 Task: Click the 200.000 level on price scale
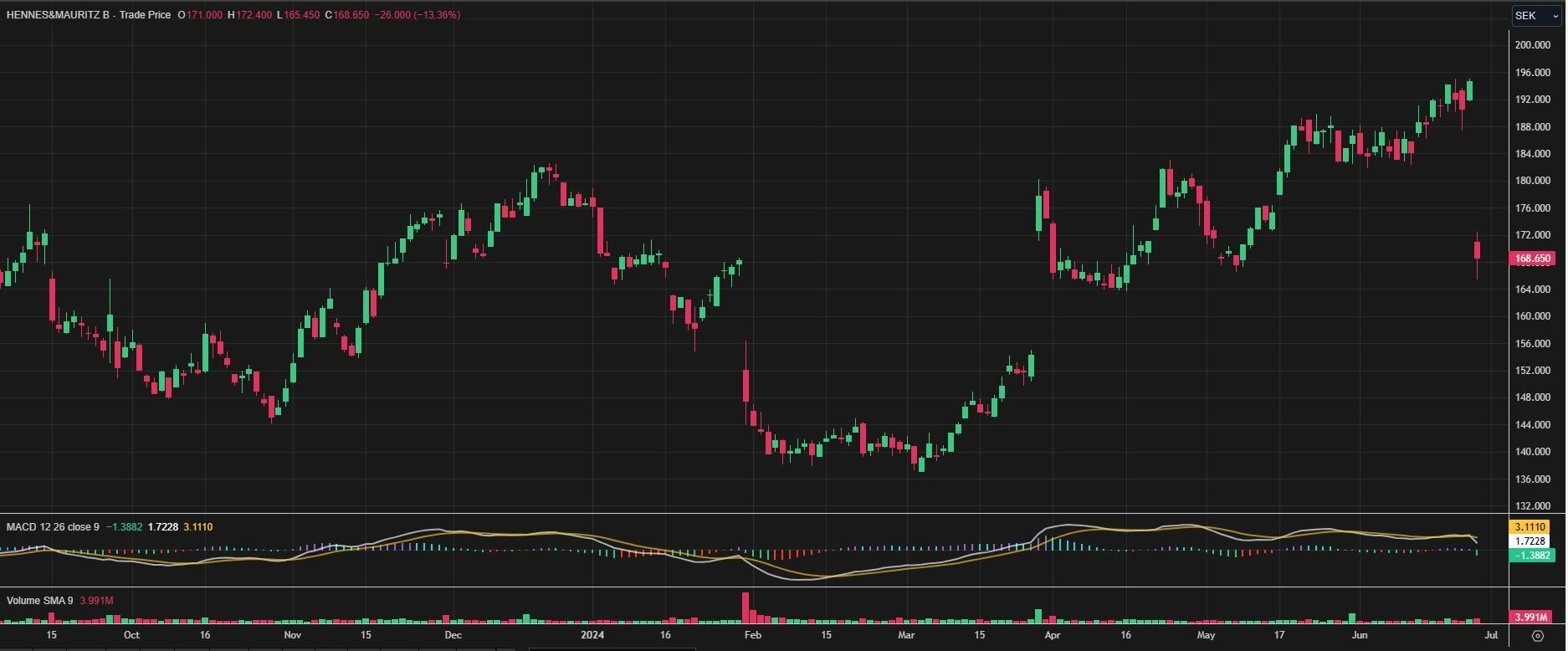pyautogui.click(x=1533, y=45)
